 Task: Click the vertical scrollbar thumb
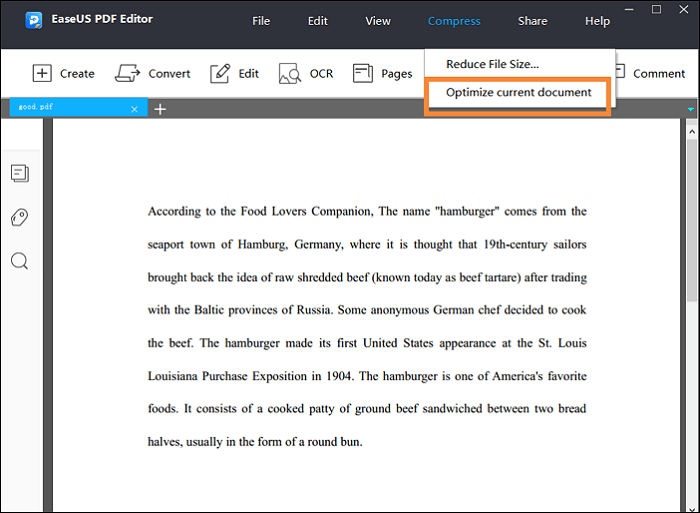692,221
